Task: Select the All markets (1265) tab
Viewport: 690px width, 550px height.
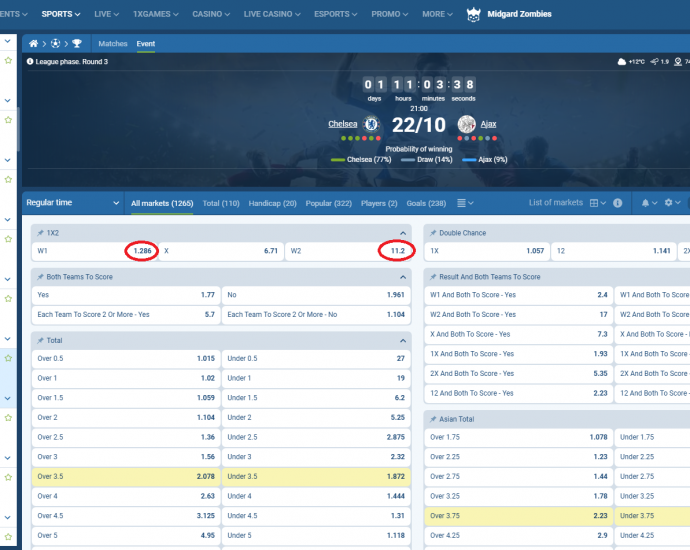Action: click(x=162, y=203)
